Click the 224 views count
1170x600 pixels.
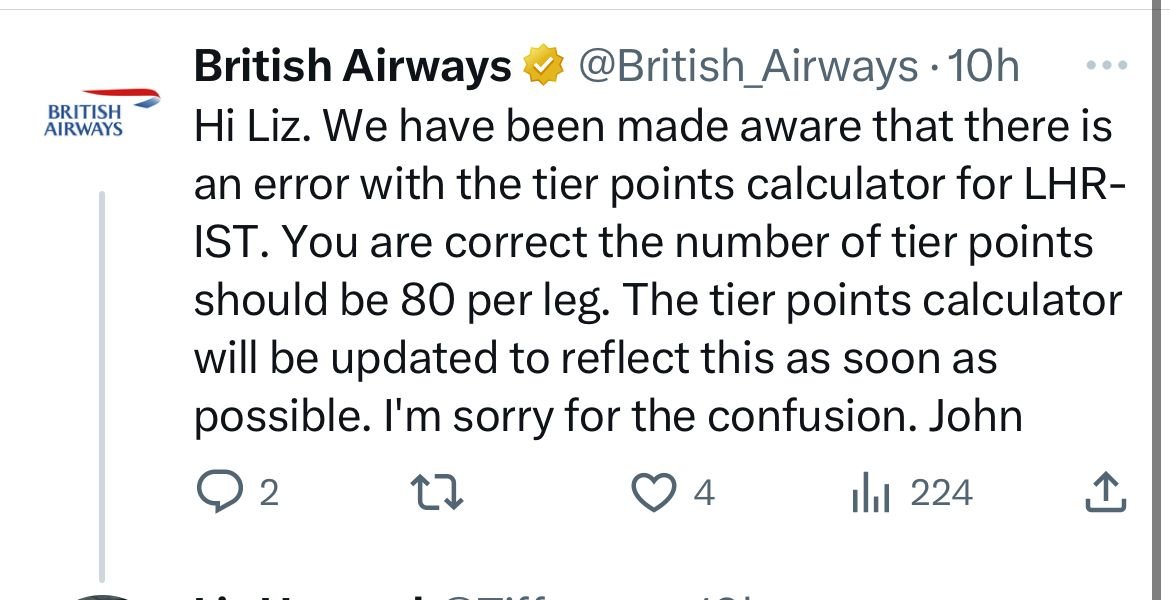click(941, 493)
